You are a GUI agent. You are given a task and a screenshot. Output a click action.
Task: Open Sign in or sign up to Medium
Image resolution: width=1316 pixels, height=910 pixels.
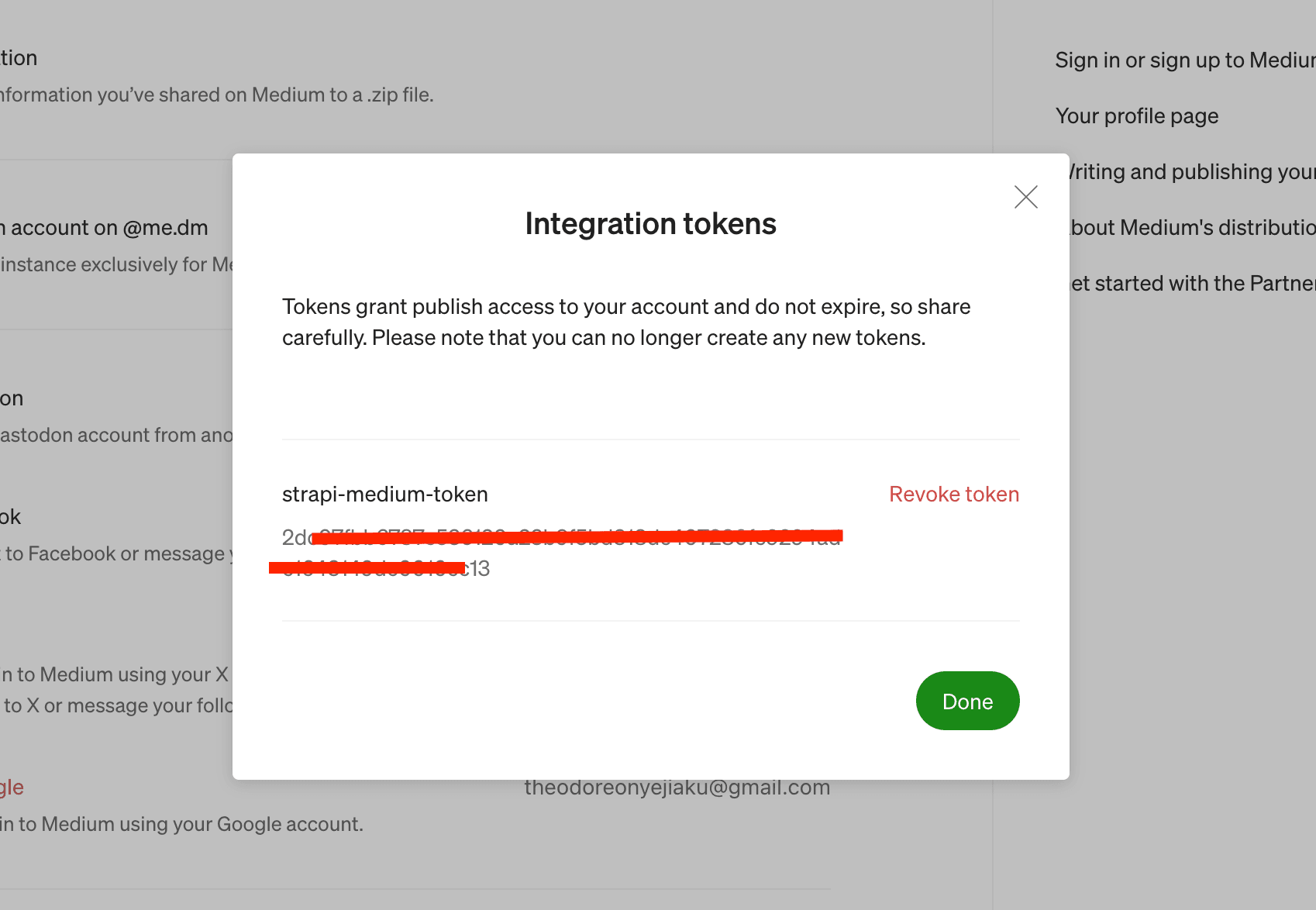tap(1185, 60)
